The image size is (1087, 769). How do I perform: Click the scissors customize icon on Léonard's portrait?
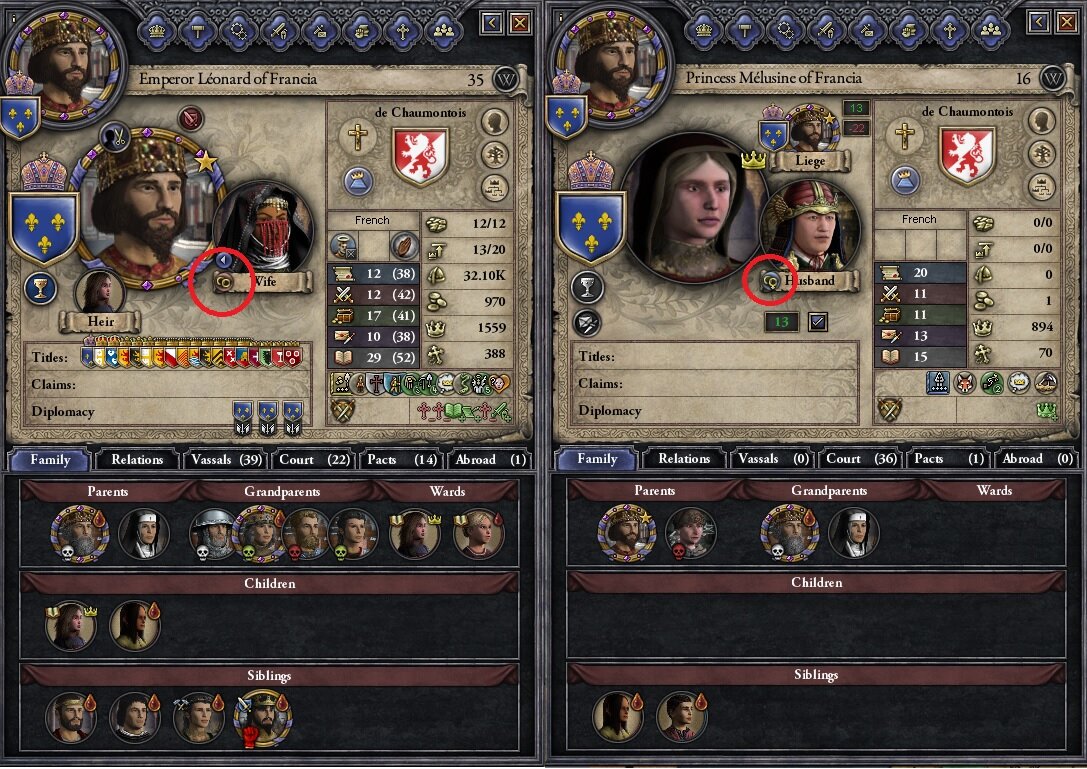(116, 136)
